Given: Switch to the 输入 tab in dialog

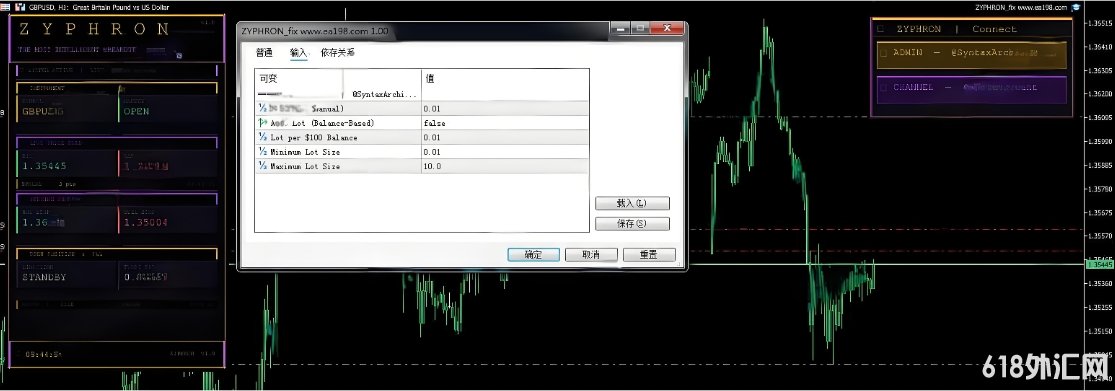Looking at the screenshot, I should pos(299,53).
